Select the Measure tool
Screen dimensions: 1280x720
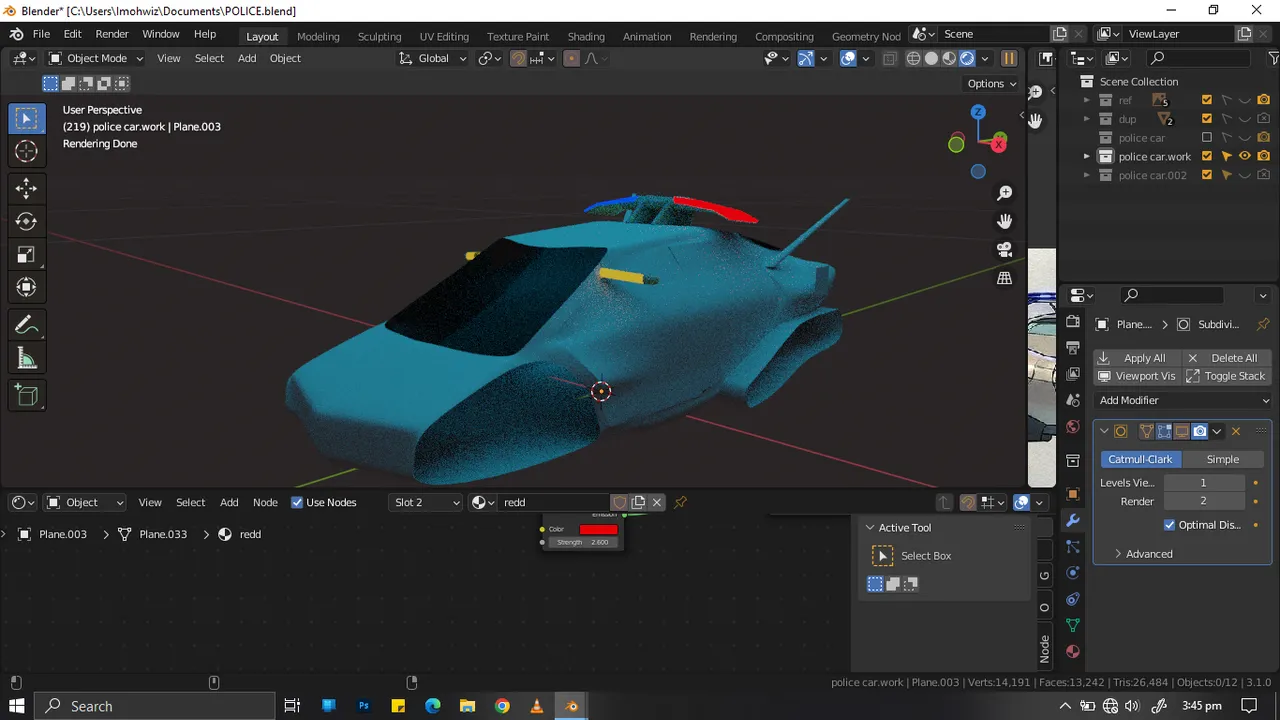tap(27, 359)
